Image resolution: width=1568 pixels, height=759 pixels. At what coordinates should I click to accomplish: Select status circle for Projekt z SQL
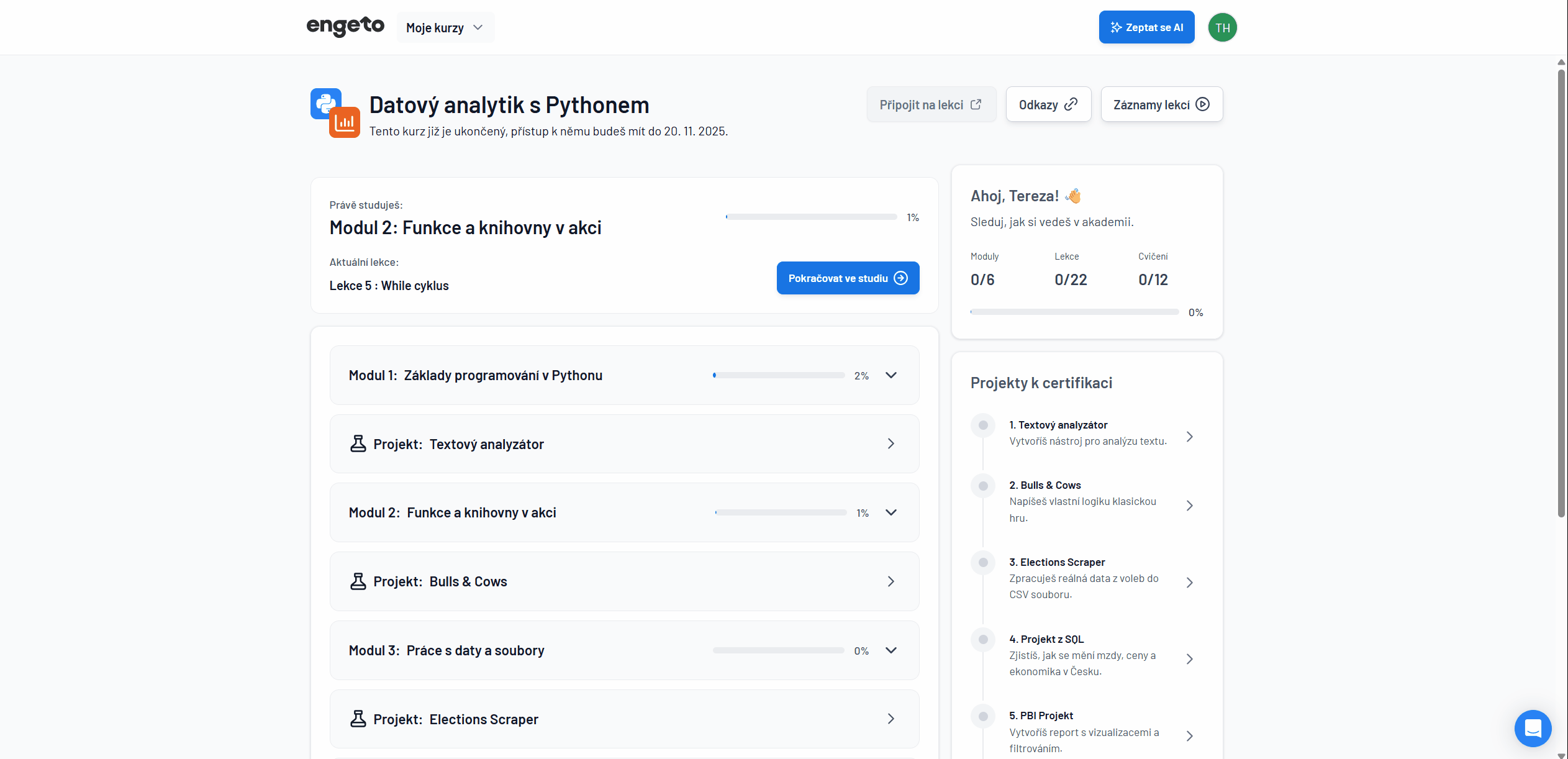[983, 639]
